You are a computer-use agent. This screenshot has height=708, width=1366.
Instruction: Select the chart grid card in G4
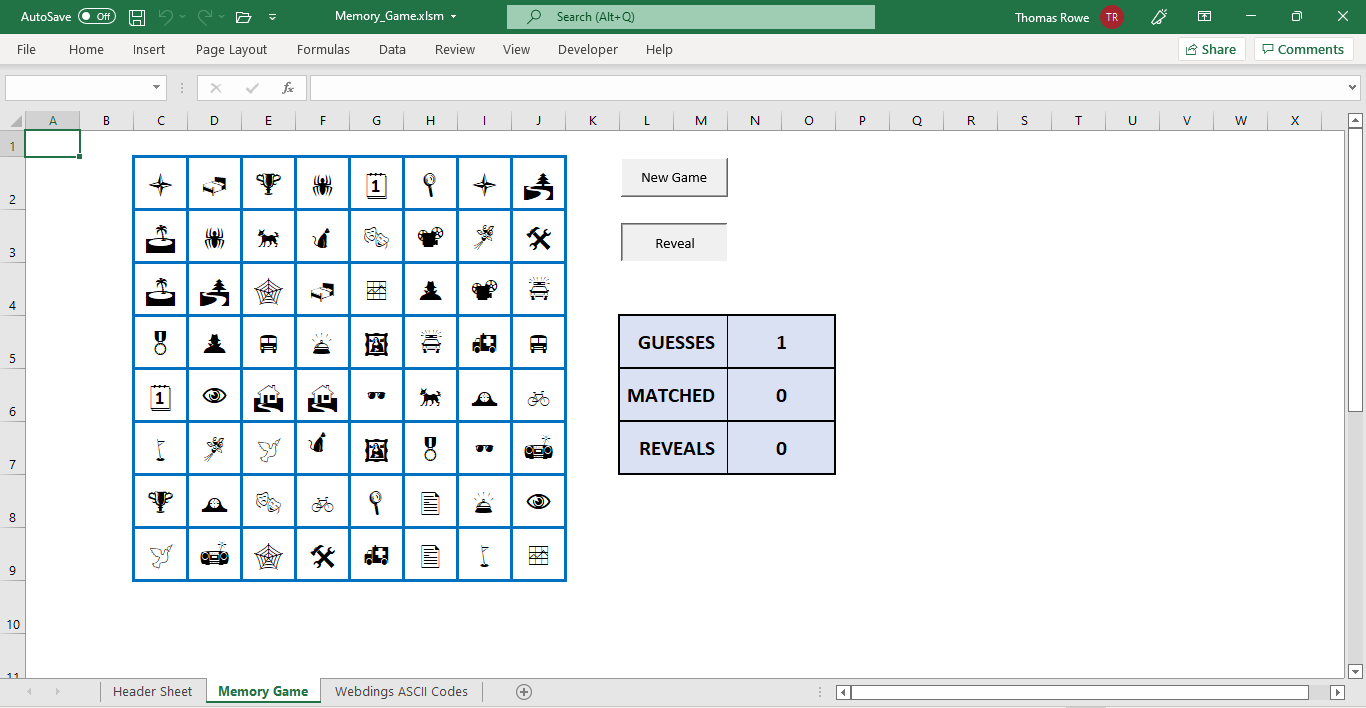(377, 290)
